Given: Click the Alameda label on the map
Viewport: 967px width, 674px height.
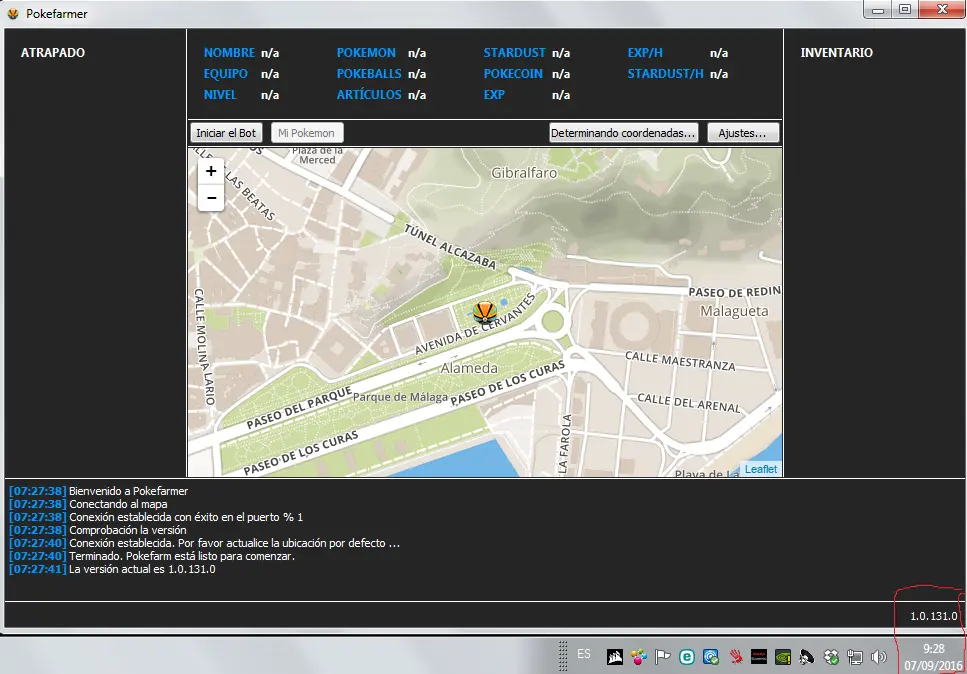Looking at the screenshot, I should (x=469, y=368).
